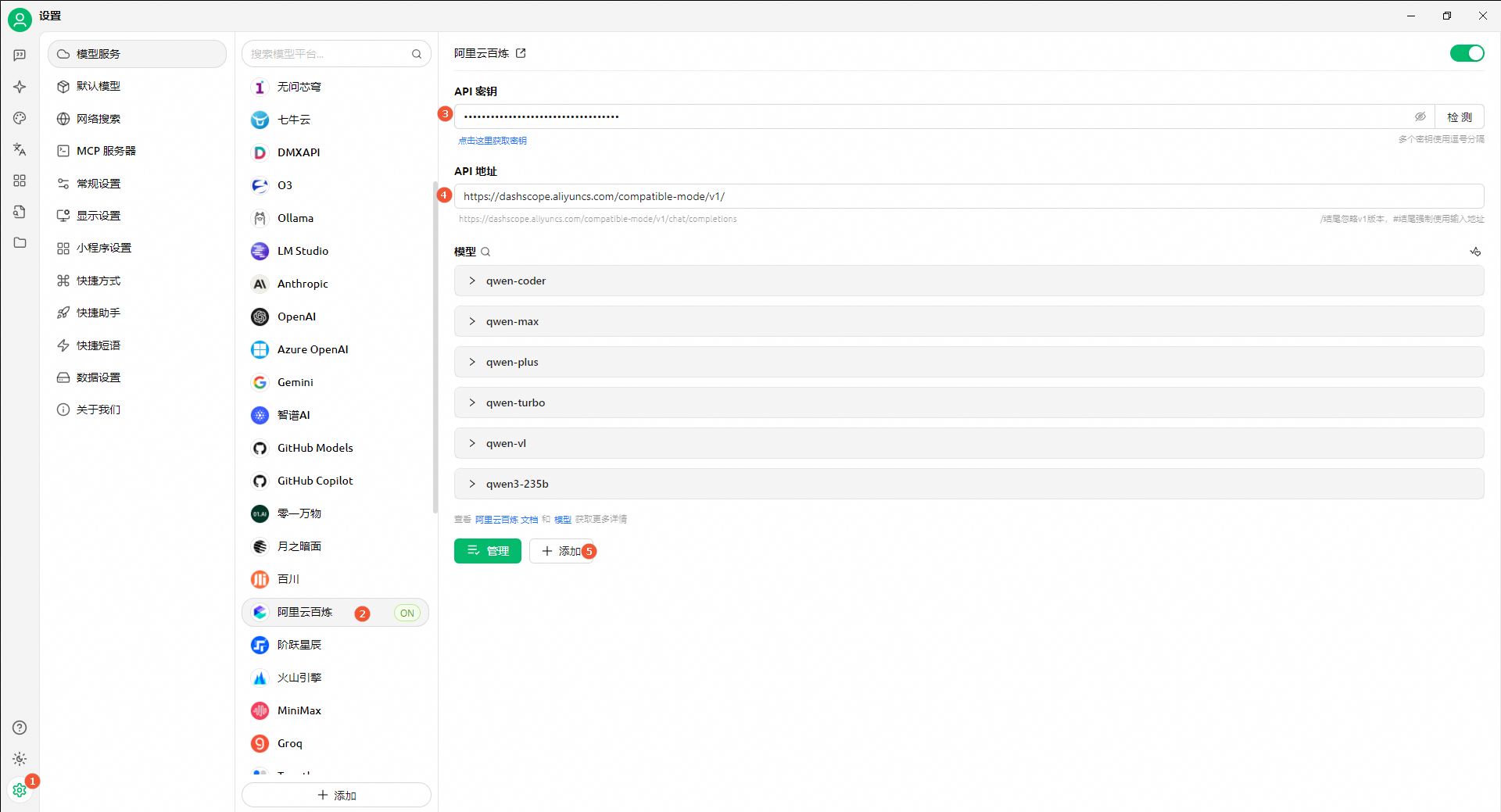Open the 数据设置 settings section

(137, 377)
